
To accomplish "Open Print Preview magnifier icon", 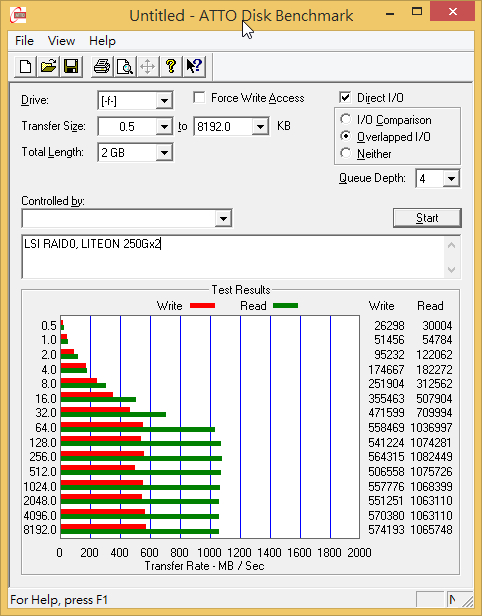I will [125, 66].
